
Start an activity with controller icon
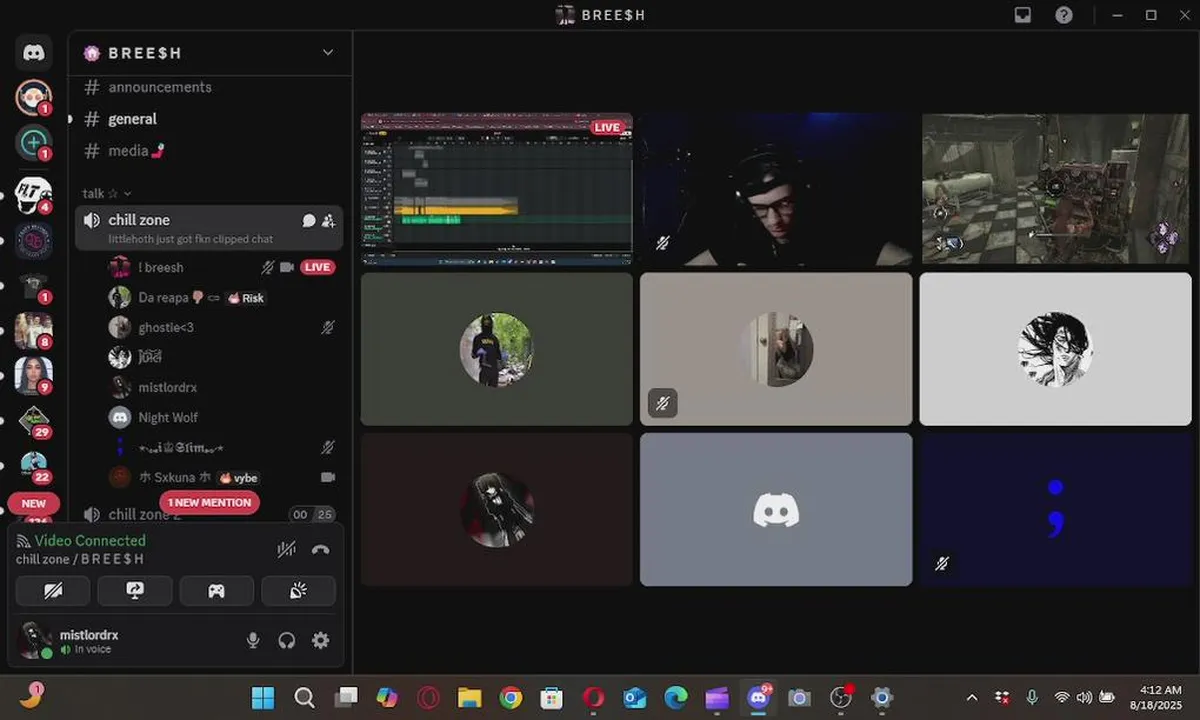tap(216, 591)
